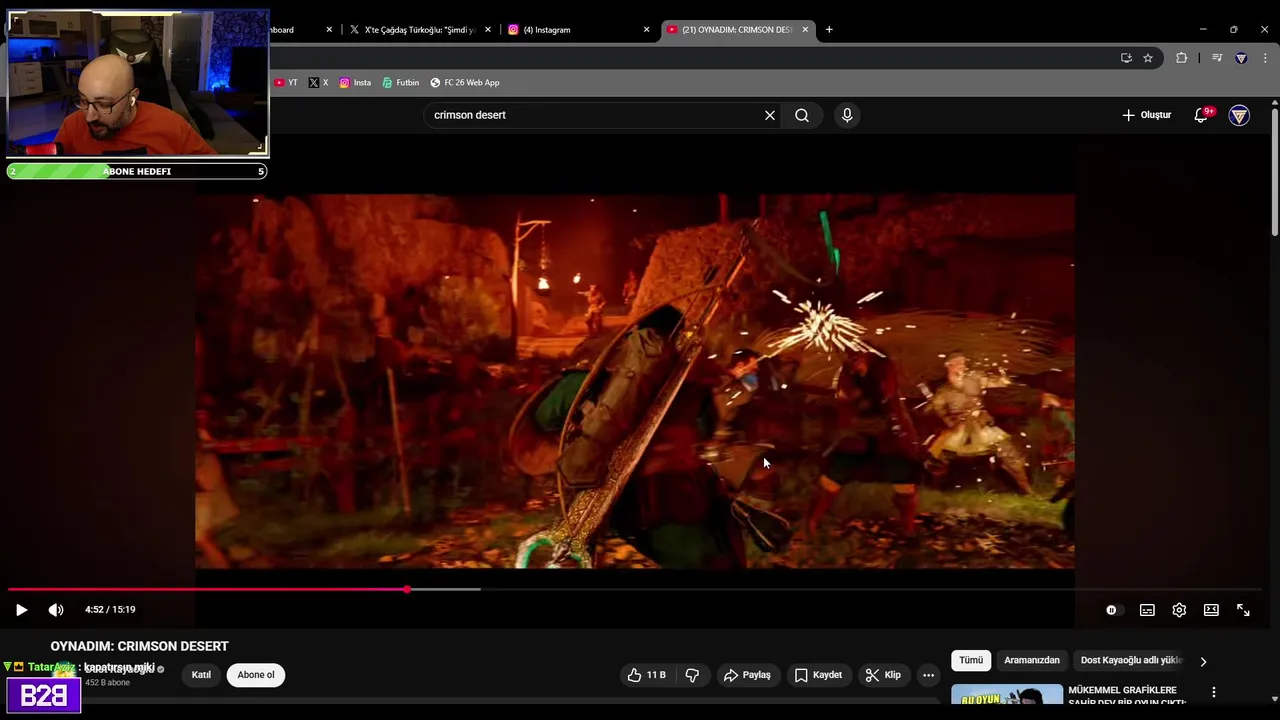Open the browser extensions puzzle icon
This screenshot has width=1280, height=720.
tap(1181, 58)
